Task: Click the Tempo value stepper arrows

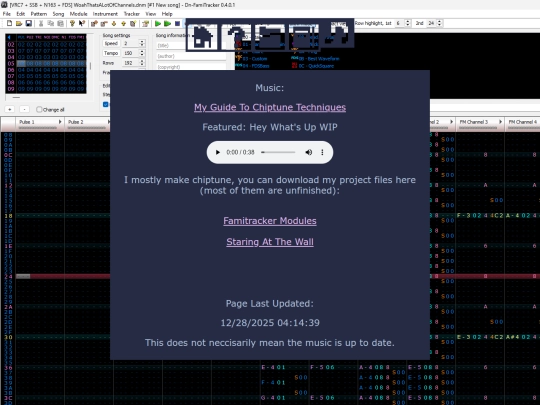Action: tap(142, 53)
